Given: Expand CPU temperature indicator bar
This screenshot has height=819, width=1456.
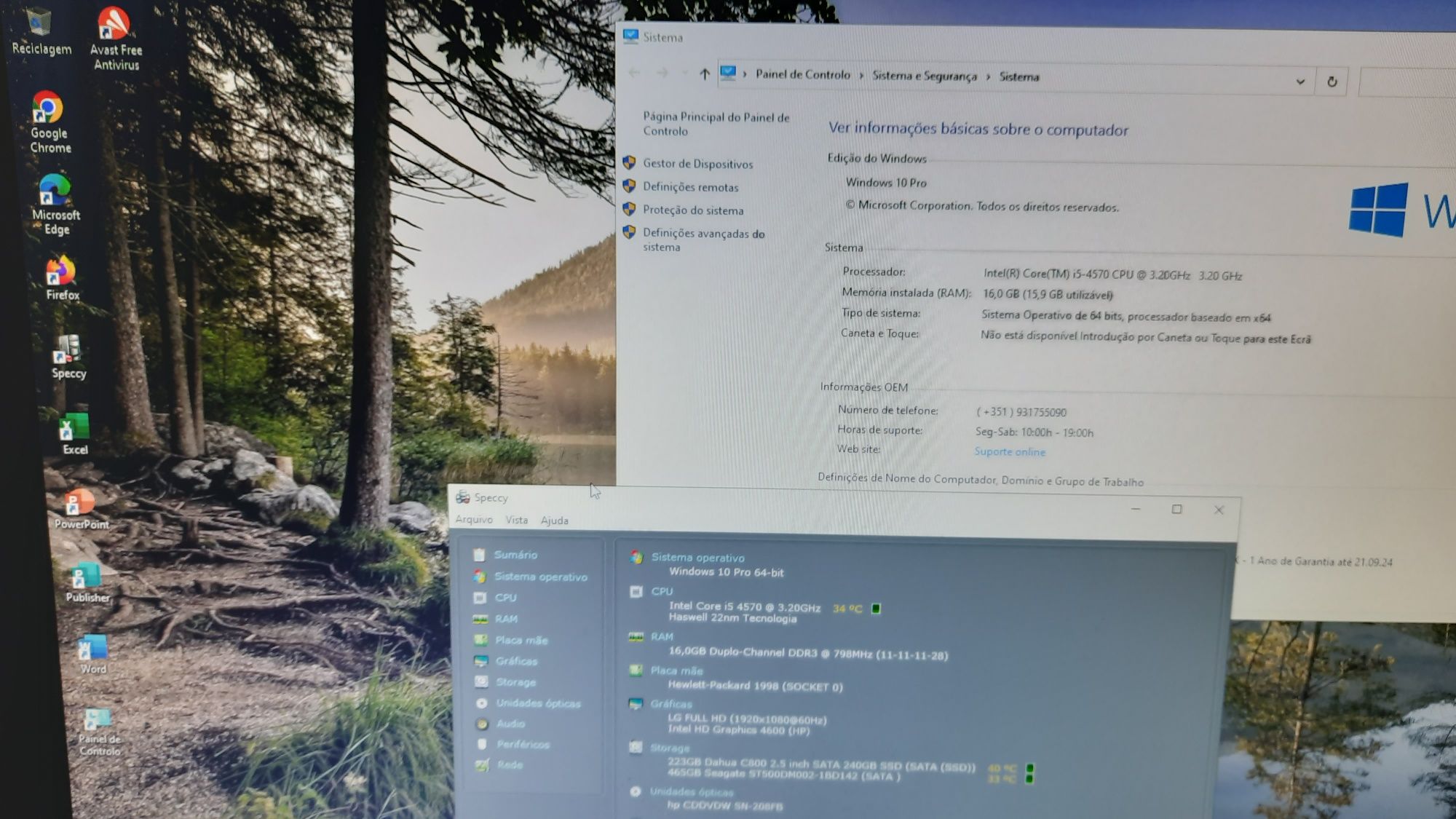Looking at the screenshot, I should coord(877,608).
